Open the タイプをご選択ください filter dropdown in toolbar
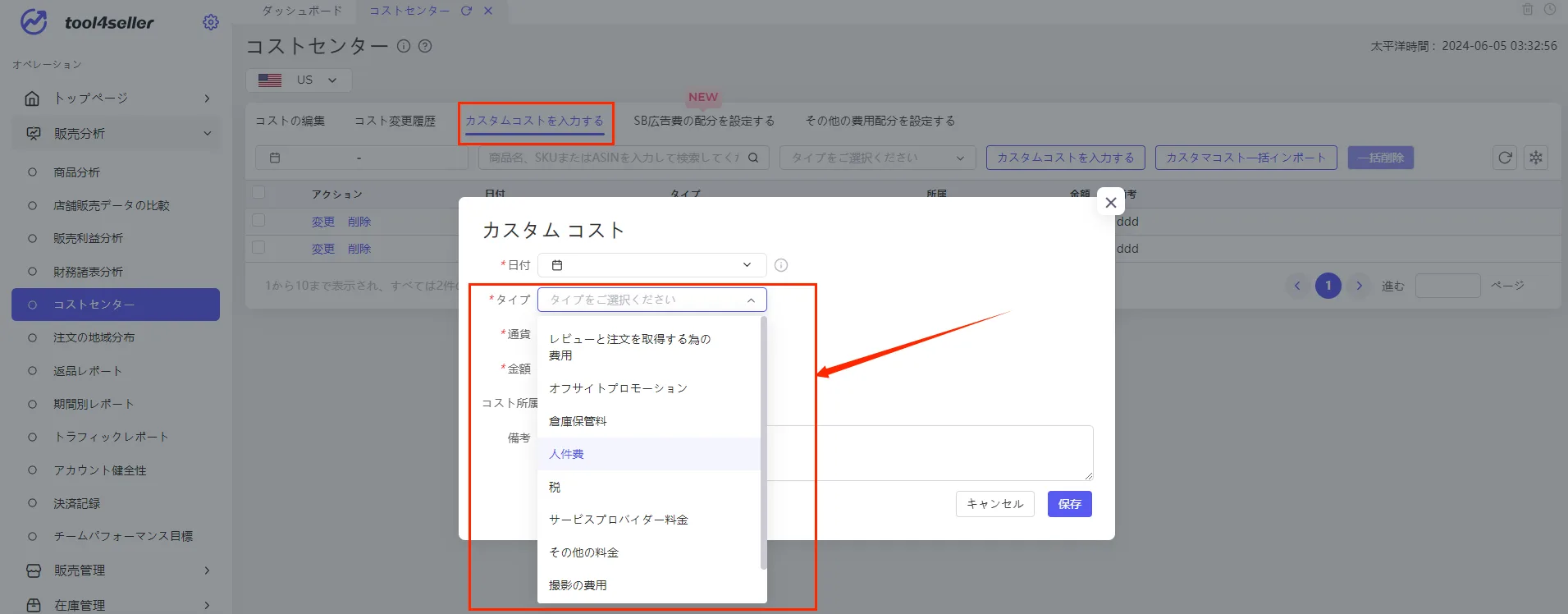The image size is (1568, 614). tap(877, 158)
